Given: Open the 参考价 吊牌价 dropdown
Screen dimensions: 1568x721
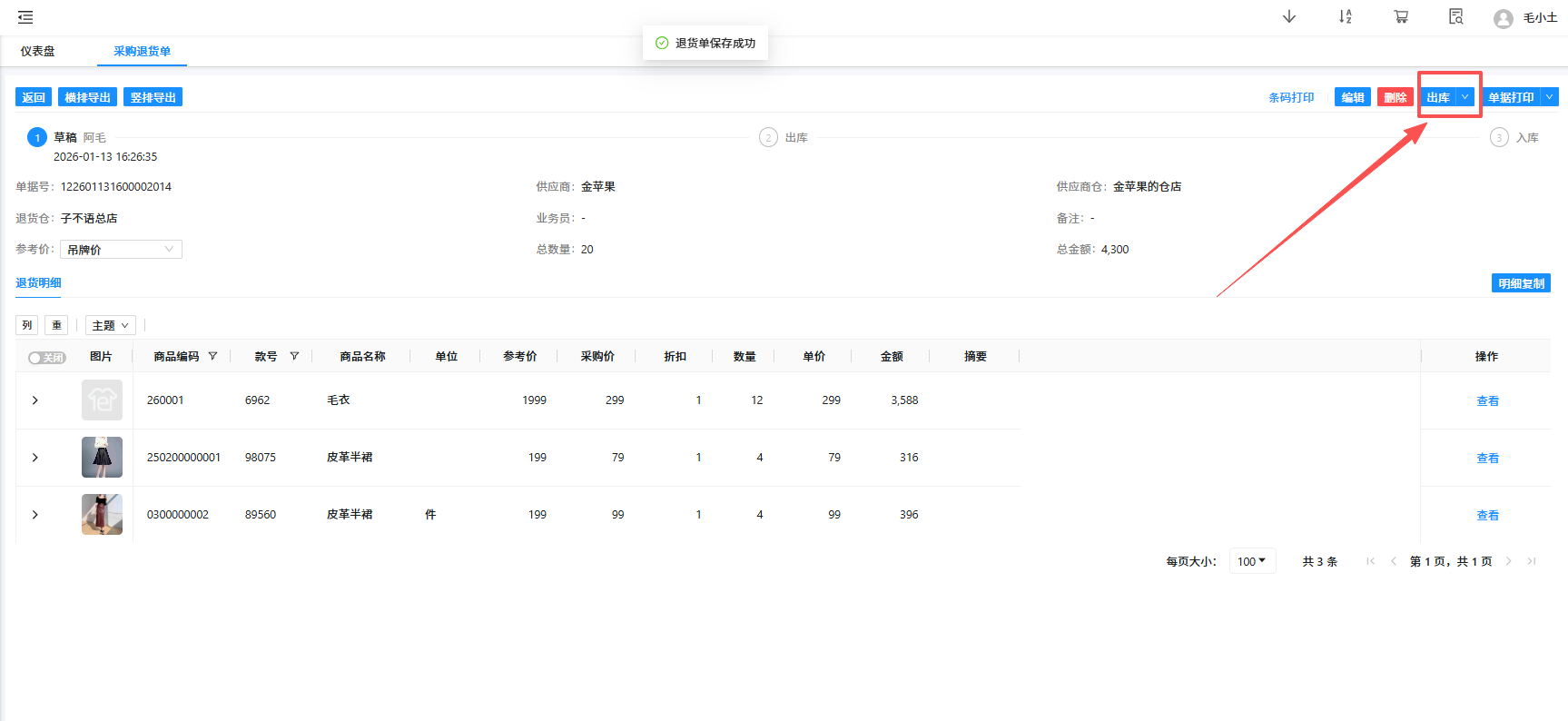Looking at the screenshot, I should coord(121,250).
